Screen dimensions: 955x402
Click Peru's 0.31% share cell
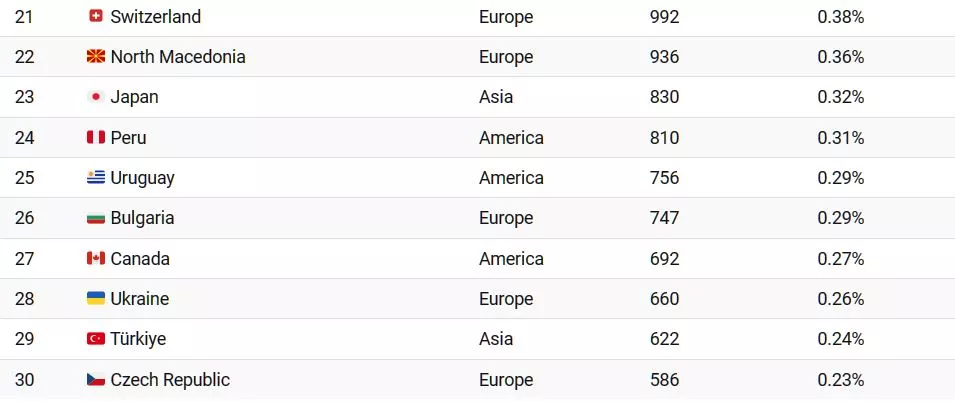click(840, 138)
